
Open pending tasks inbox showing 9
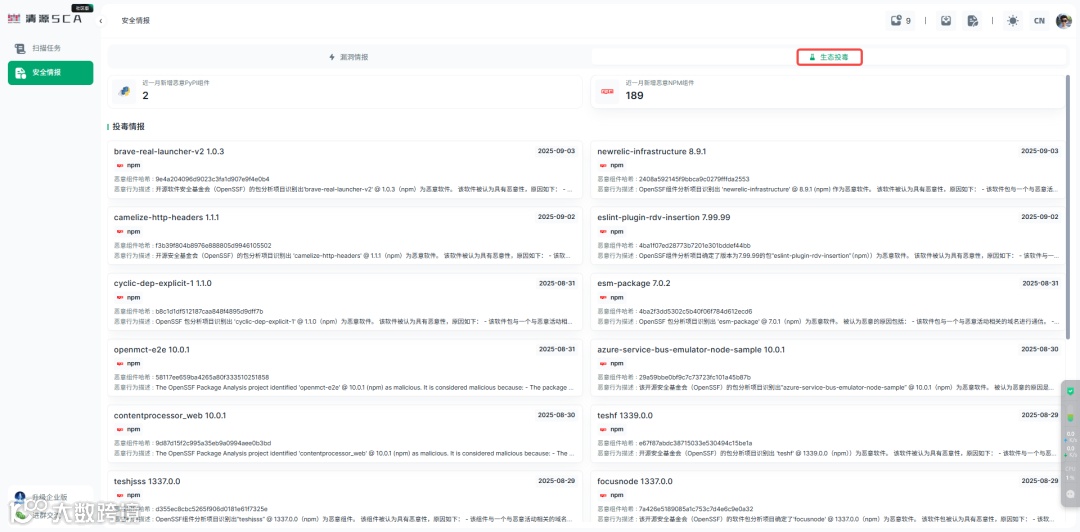pos(900,21)
